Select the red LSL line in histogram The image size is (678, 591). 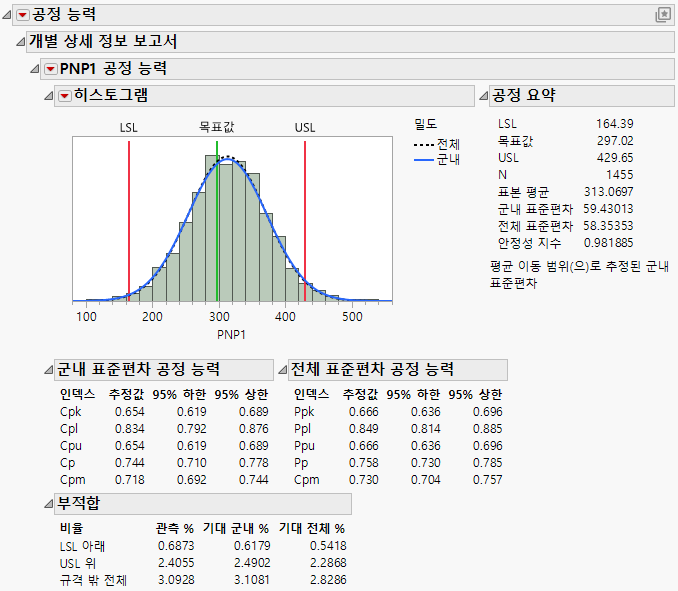coord(129,220)
